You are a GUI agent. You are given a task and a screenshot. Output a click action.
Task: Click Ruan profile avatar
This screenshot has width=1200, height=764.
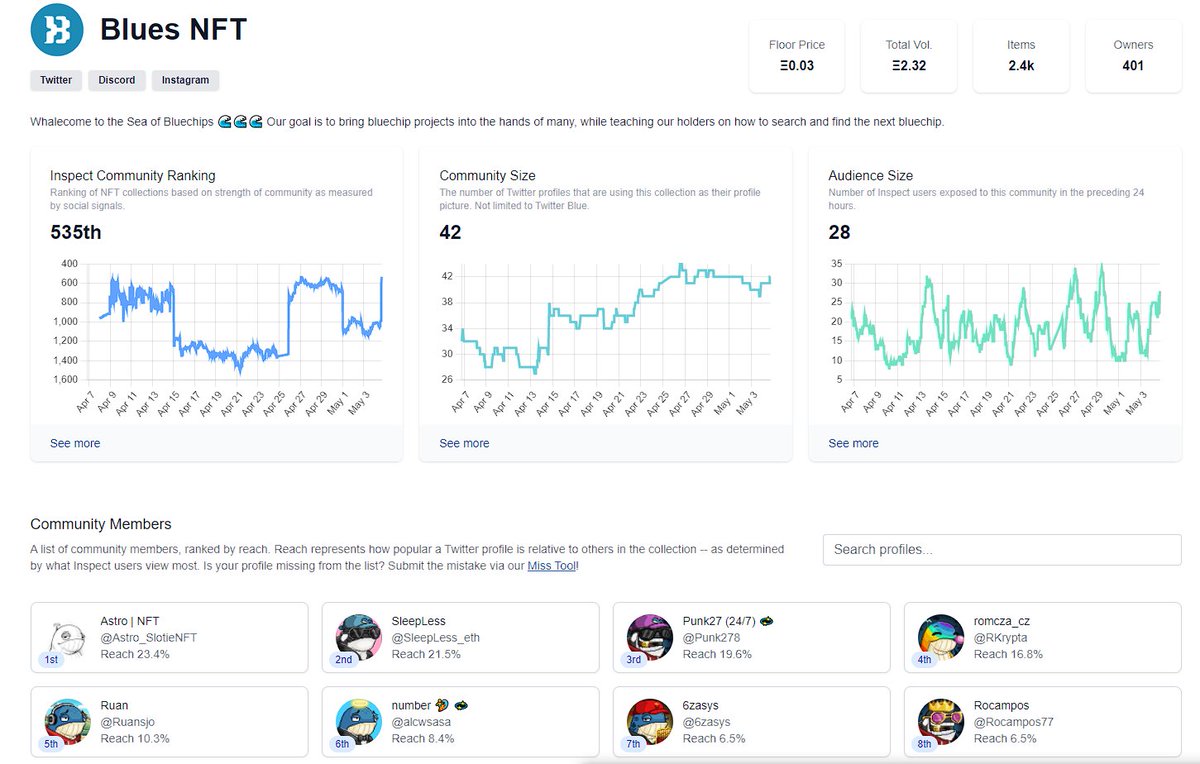coord(67,720)
